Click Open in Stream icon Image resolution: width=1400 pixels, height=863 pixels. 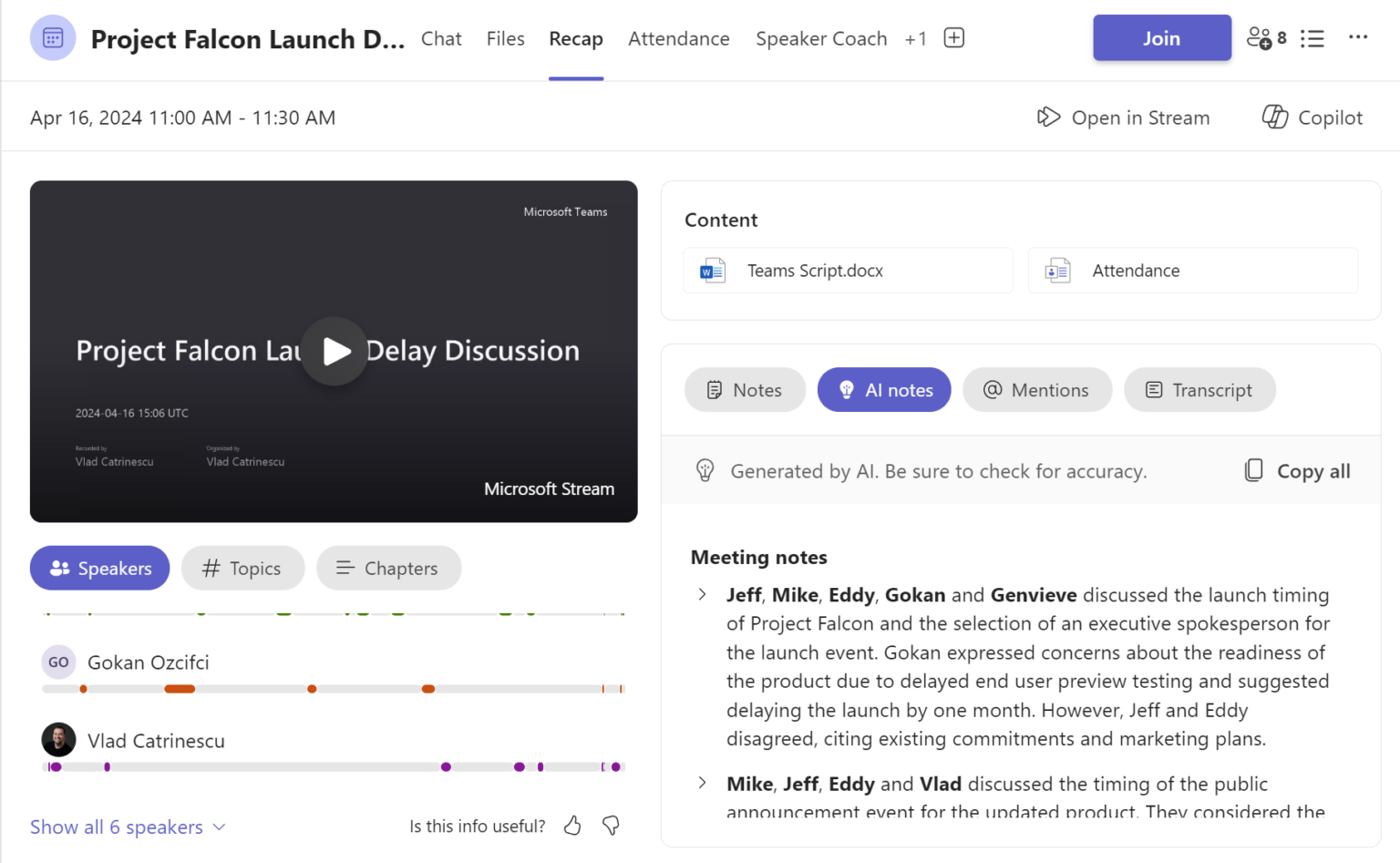1049,117
